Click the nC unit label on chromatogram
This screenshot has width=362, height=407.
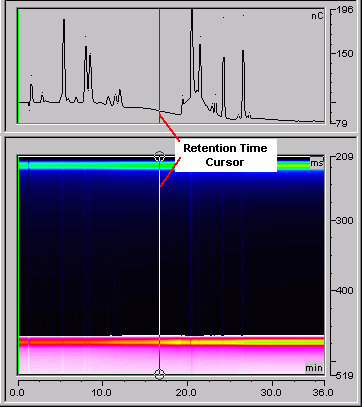(317, 16)
